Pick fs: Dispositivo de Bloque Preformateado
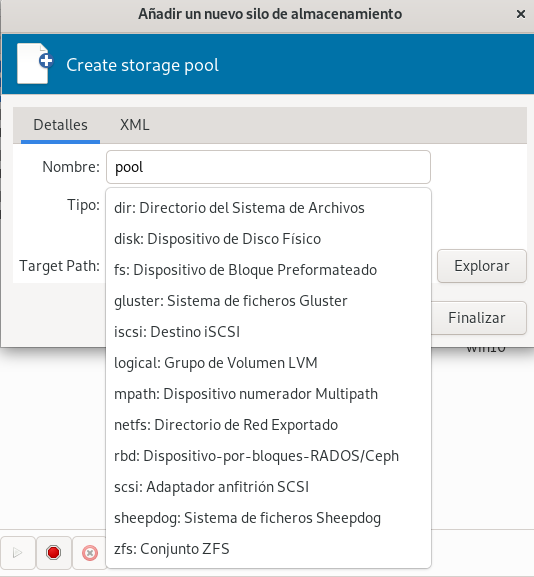This screenshot has height=577, width=534. coord(268,270)
